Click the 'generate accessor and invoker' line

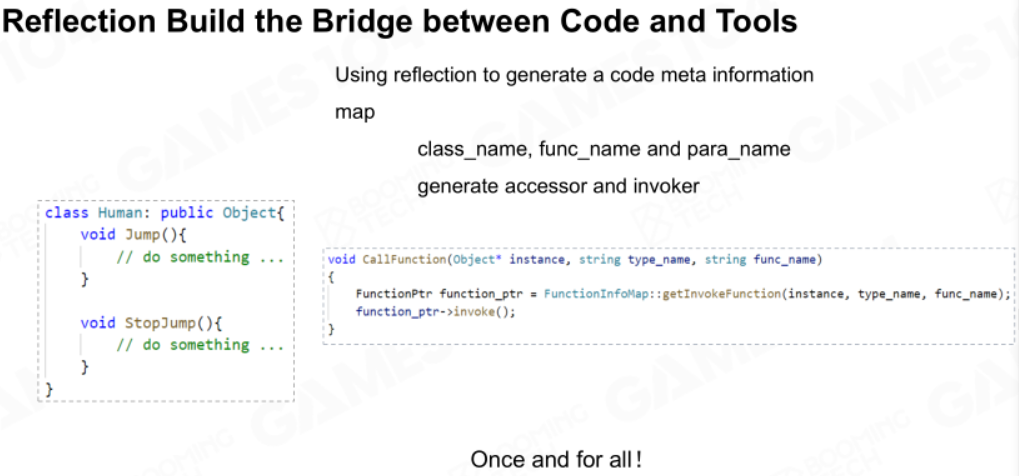pyautogui.click(x=558, y=187)
